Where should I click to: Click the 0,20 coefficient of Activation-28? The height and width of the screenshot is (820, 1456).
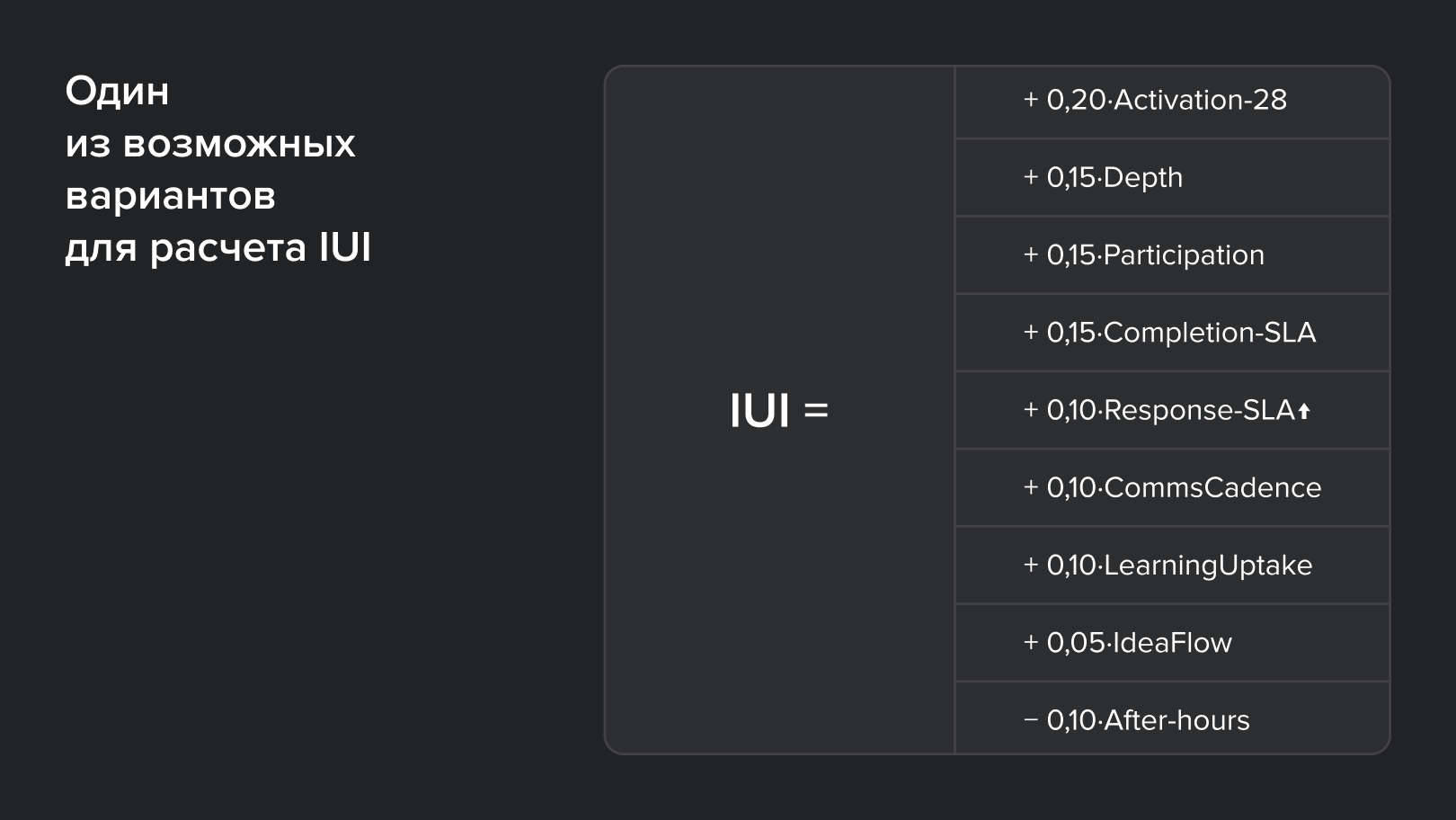coord(1075,100)
